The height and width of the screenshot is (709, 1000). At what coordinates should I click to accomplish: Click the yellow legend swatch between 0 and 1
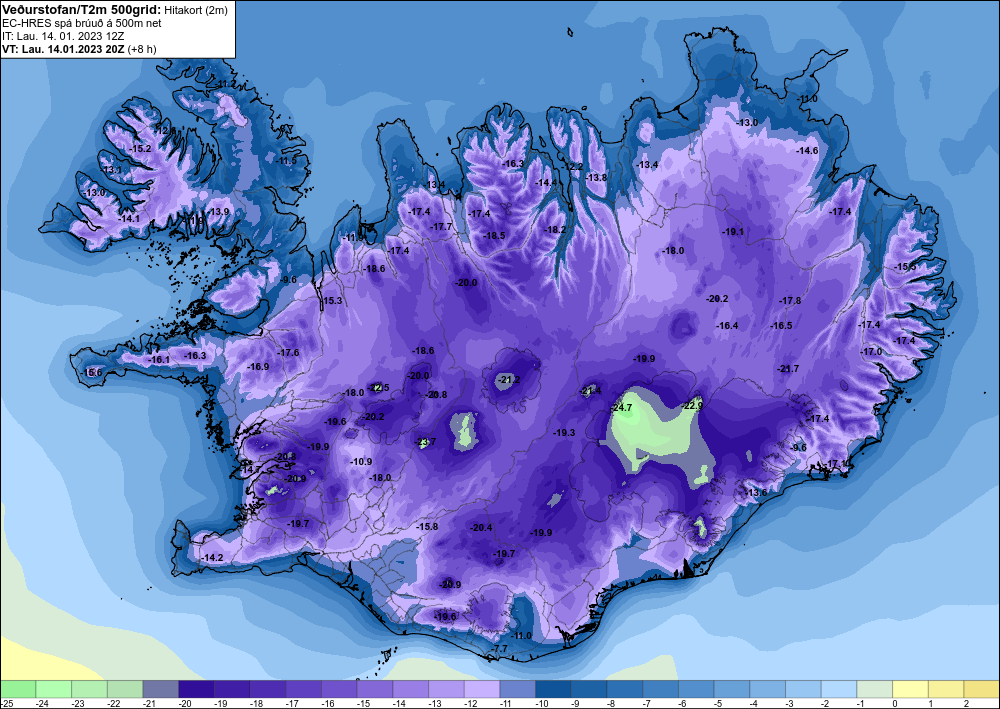(x=911, y=689)
